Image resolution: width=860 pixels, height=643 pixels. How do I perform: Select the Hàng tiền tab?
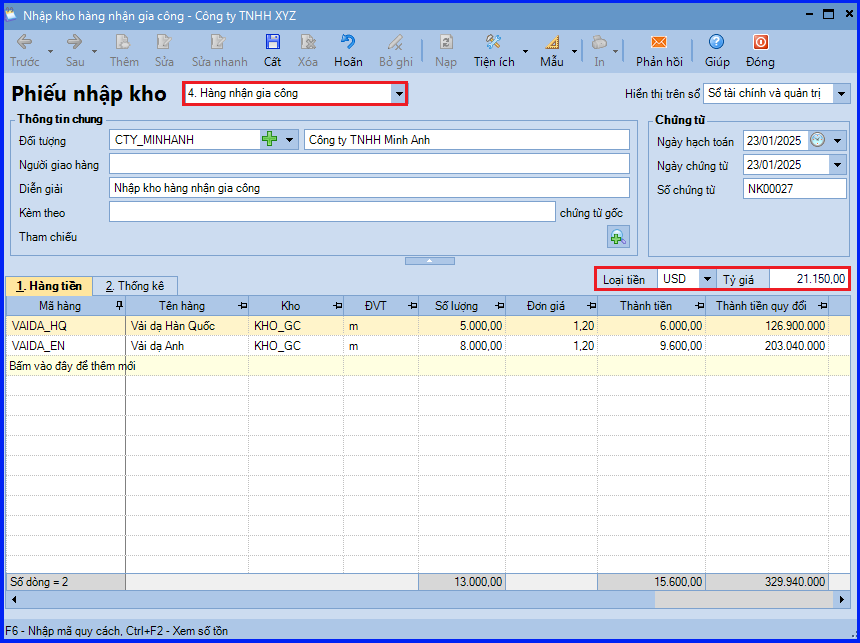pos(49,286)
